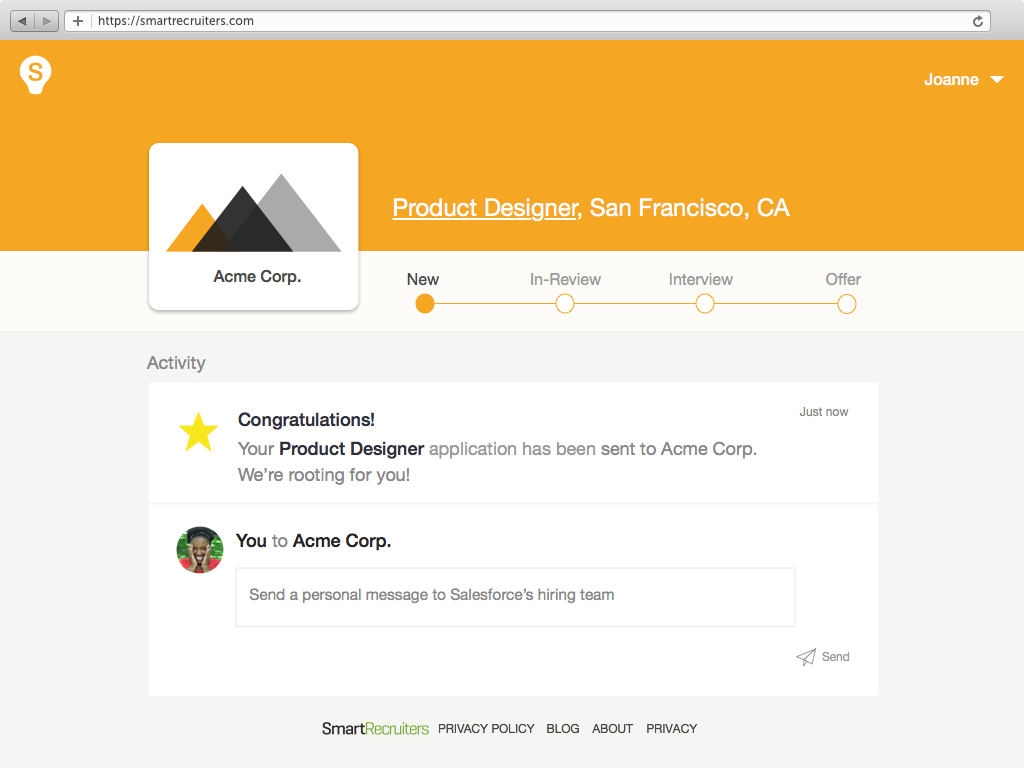Image resolution: width=1024 pixels, height=768 pixels.
Task: Open the Product Designer job link
Action: tap(485, 208)
